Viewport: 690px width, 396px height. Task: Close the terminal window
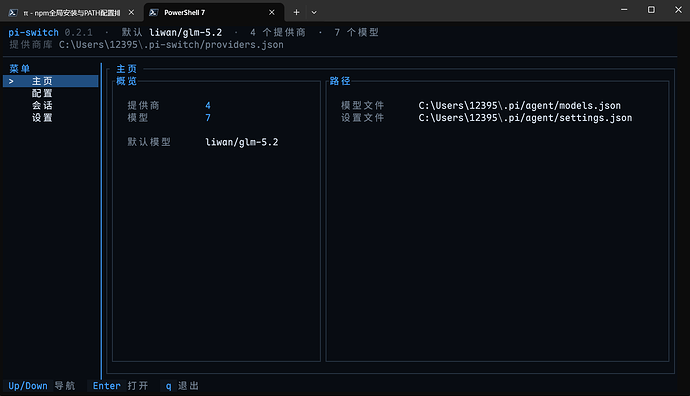[679, 10]
